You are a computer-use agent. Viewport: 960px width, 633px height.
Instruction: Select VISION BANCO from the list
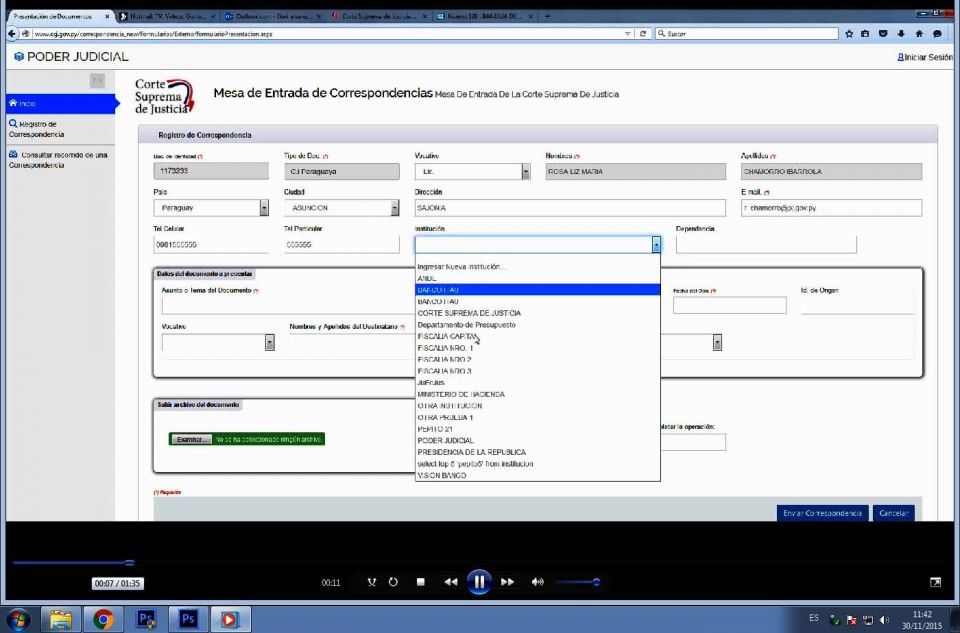coord(538,475)
